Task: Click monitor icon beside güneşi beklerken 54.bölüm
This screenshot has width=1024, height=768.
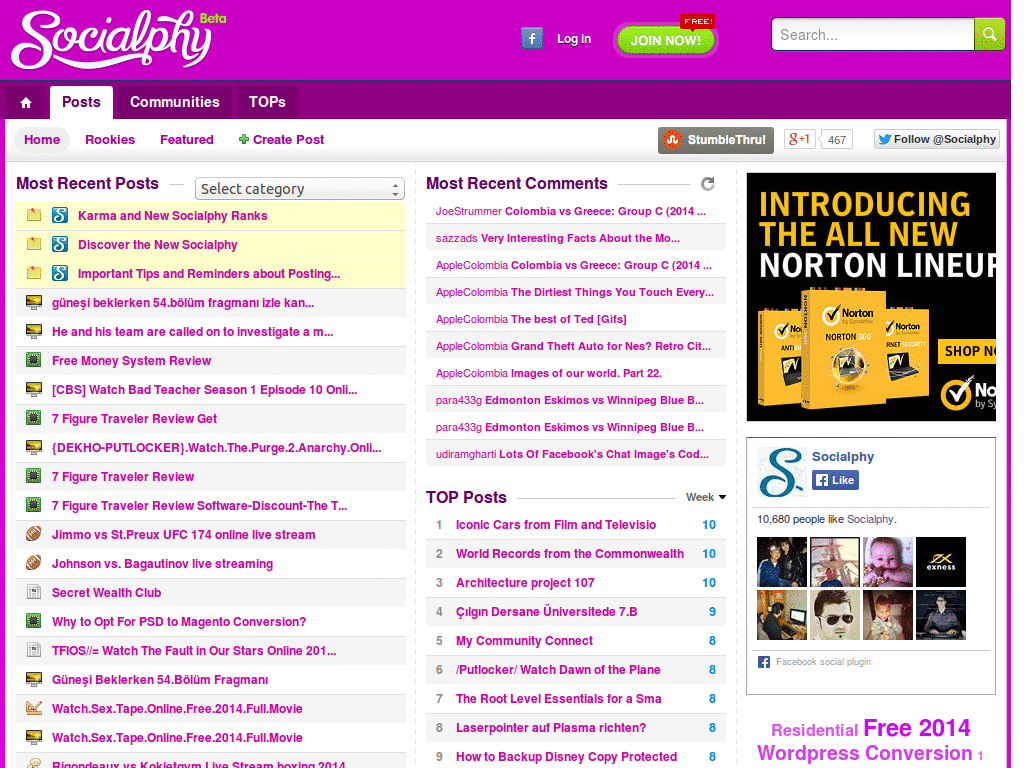Action: (x=34, y=302)
